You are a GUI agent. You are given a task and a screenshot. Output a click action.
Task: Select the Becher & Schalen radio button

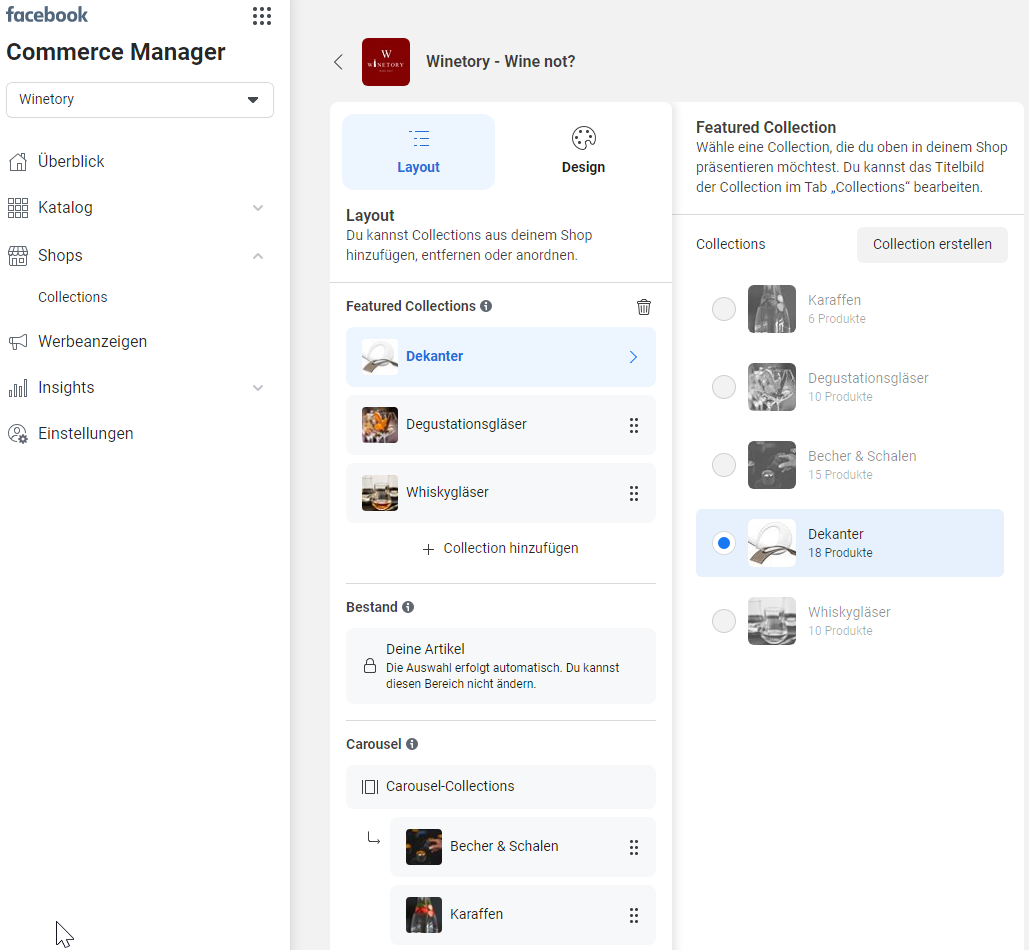[724, 465]
